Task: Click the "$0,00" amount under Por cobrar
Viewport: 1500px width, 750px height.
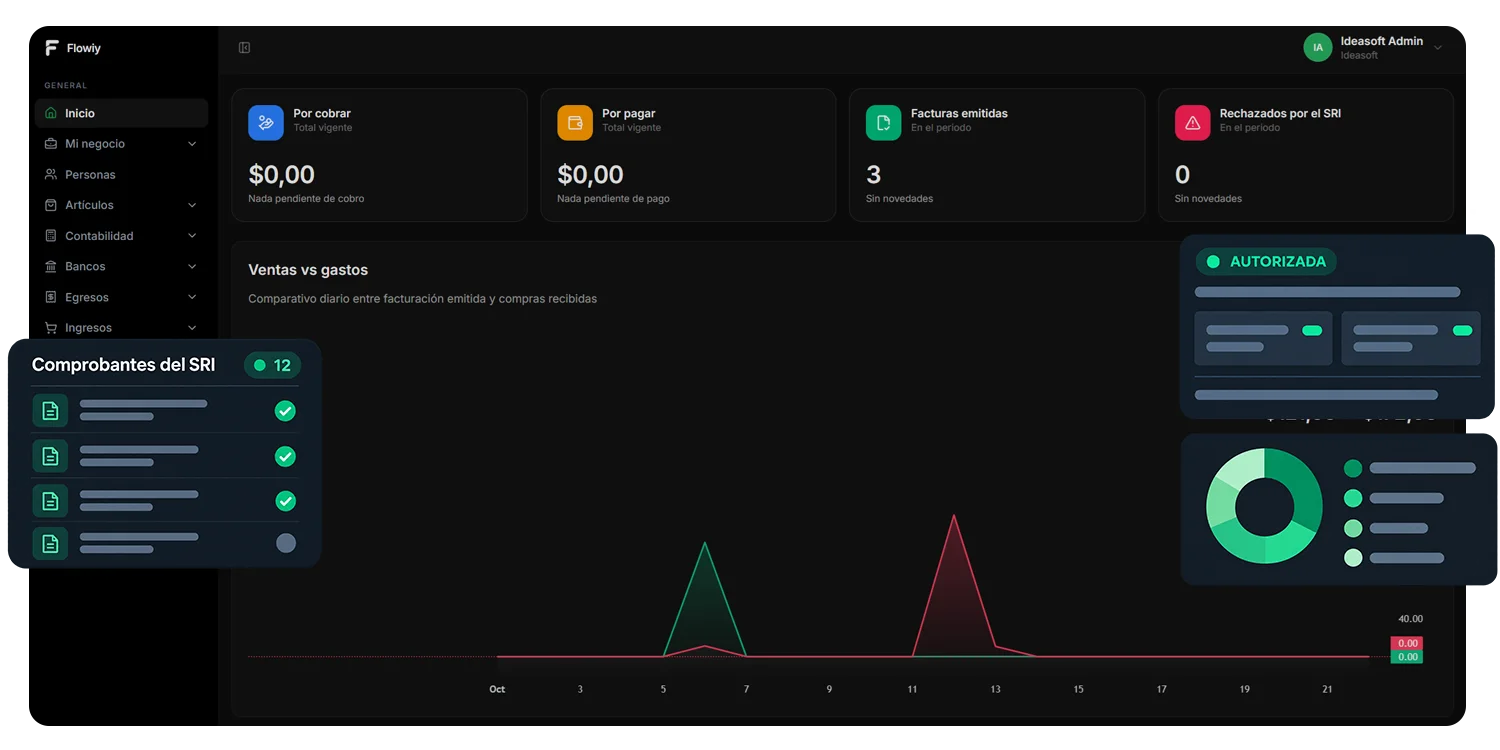Action: (282, 175)
